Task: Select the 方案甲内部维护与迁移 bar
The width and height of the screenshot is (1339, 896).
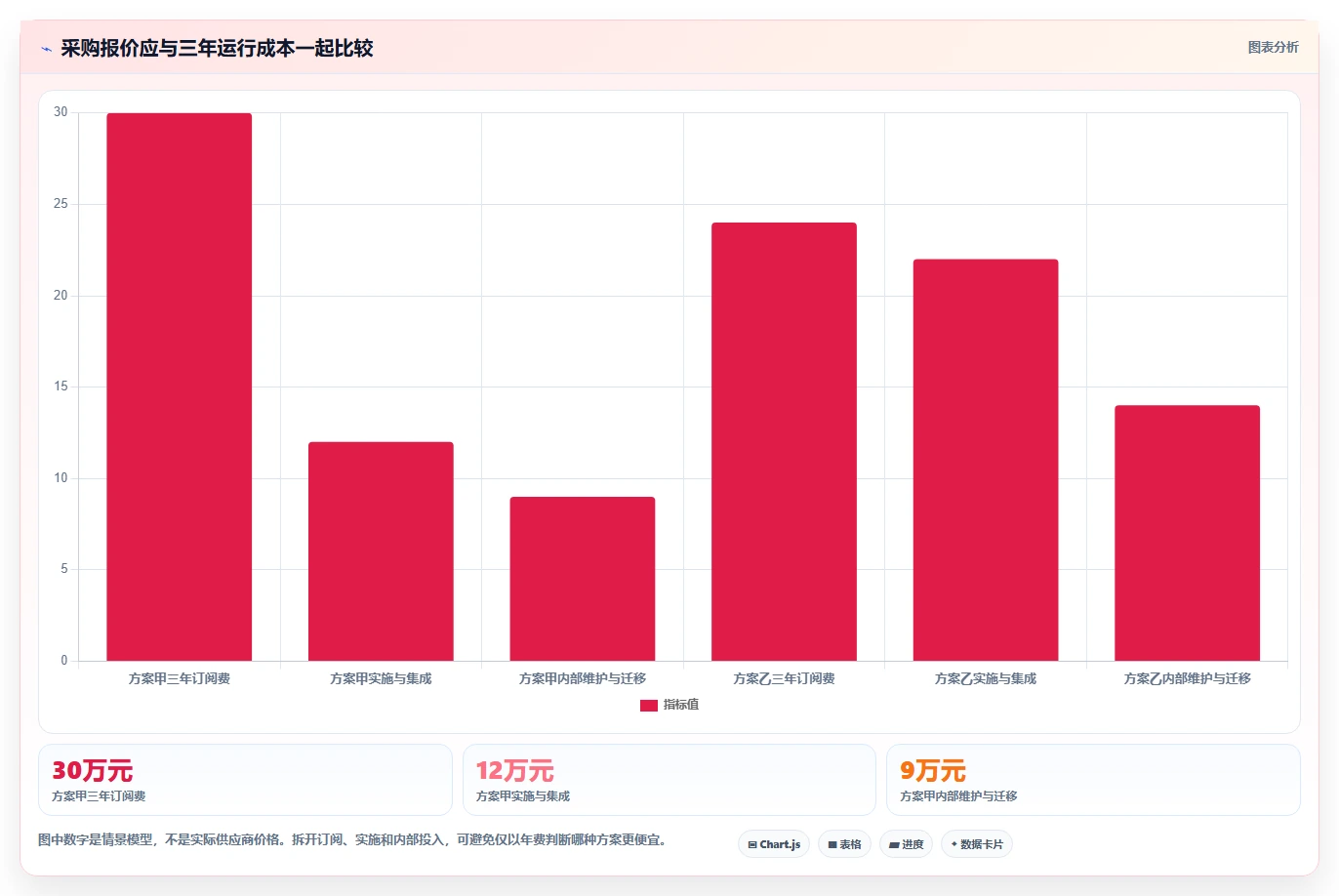Action: (x=583, y=579)
